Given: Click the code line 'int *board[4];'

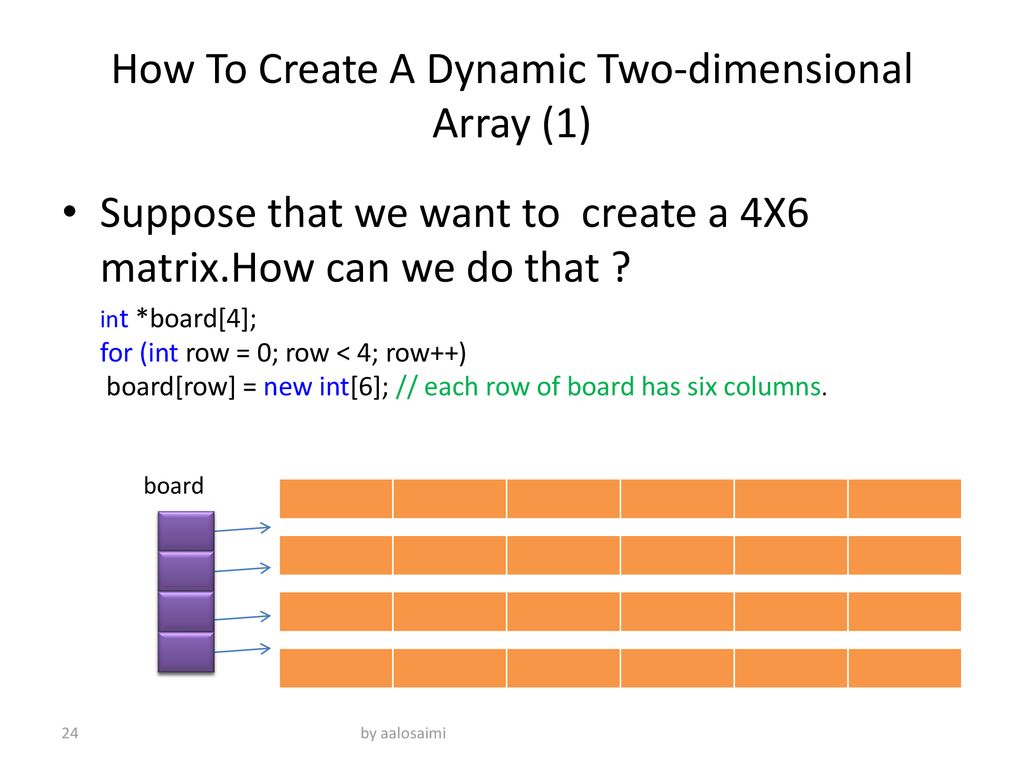Looking at the screenshot, I should pos(178,319).
